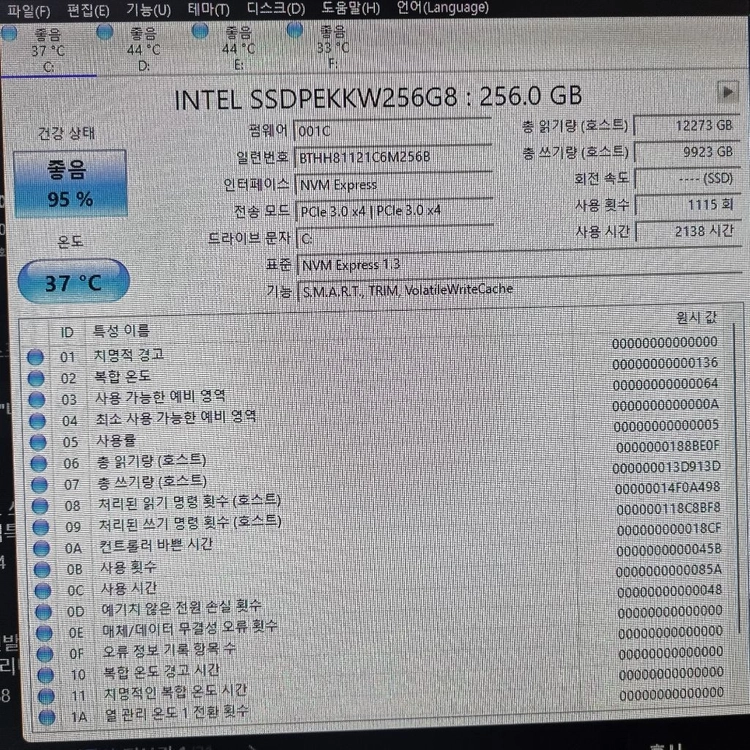Select the C: drive tab at 37 °C
750x750 pixels.
point(48,50)
